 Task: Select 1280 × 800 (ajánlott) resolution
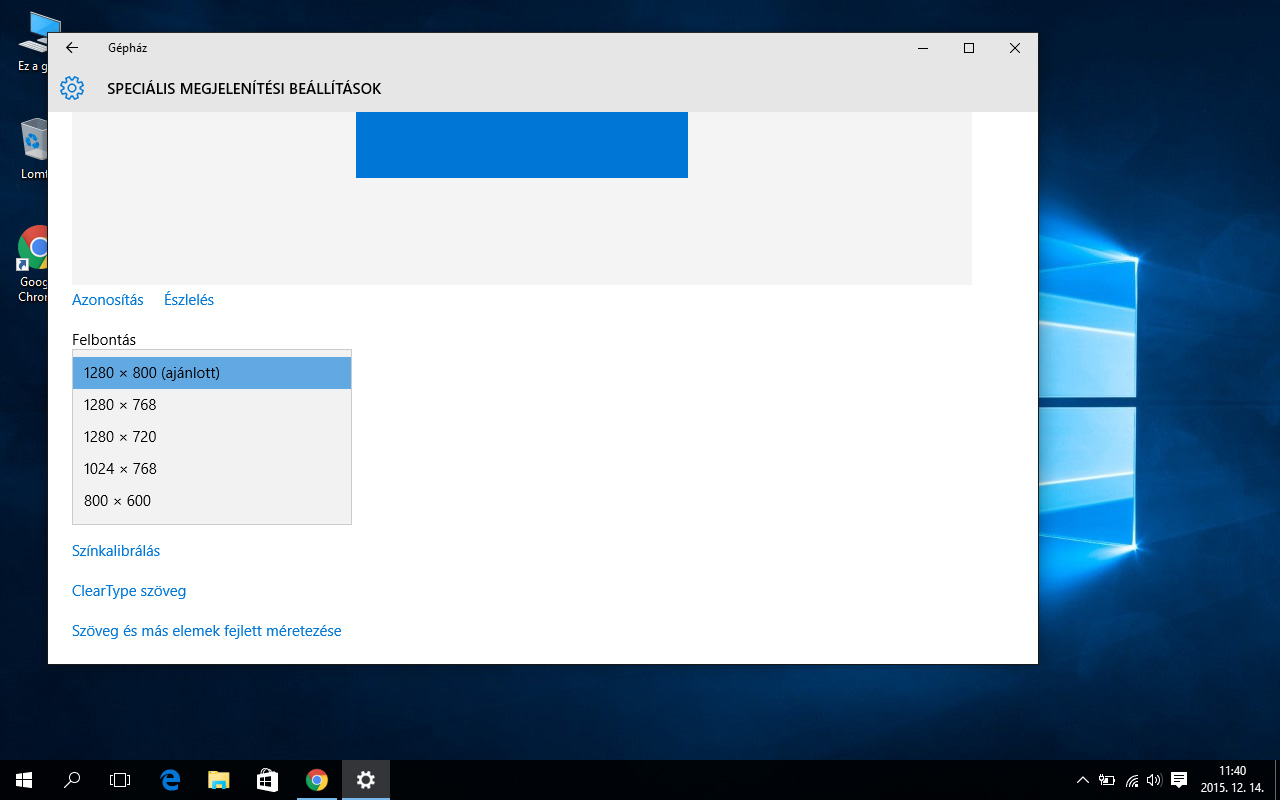[x=212, y=373]
